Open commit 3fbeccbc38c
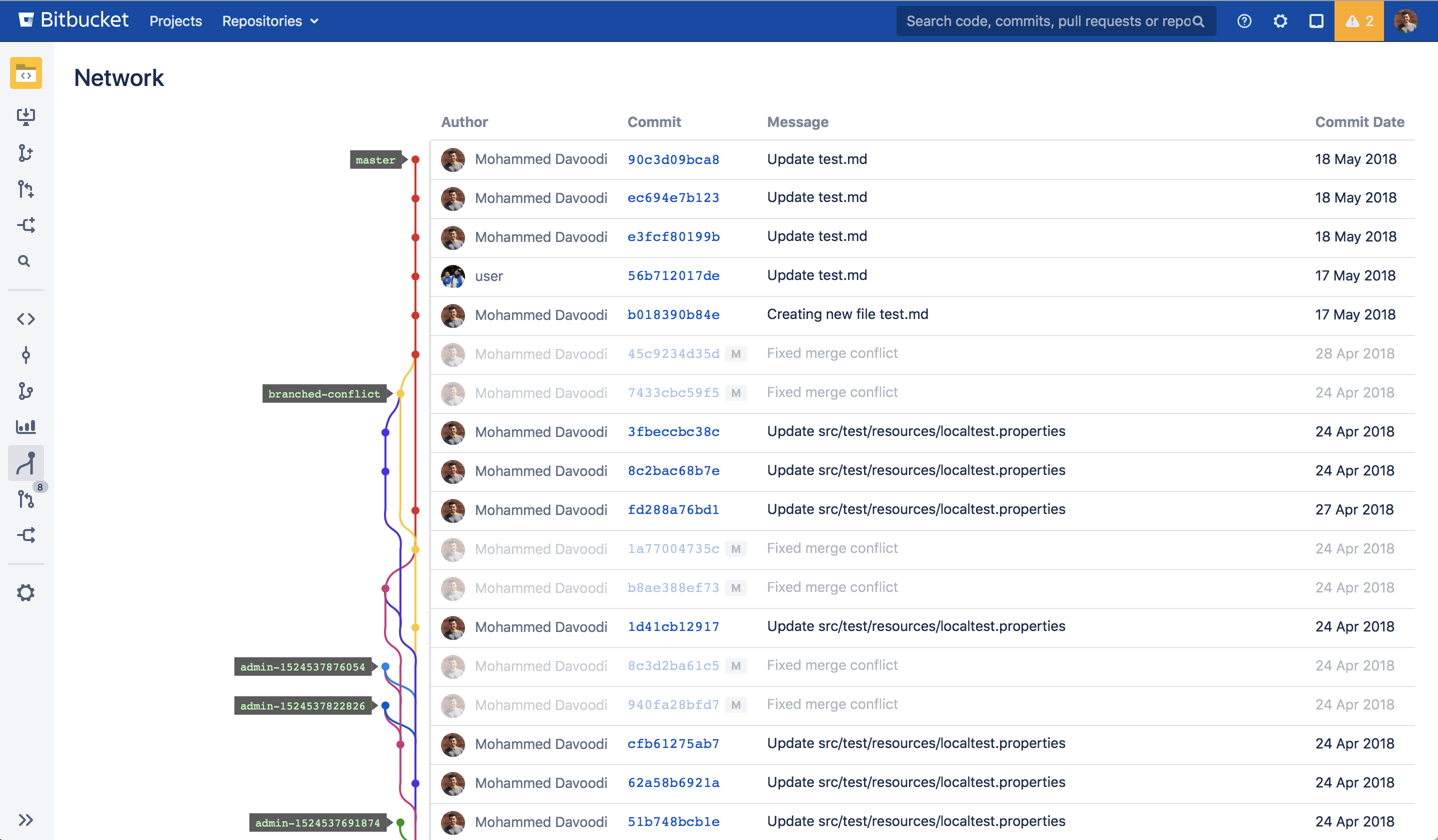The height and width of the screenshot is (840, 1438). (673, 432)
